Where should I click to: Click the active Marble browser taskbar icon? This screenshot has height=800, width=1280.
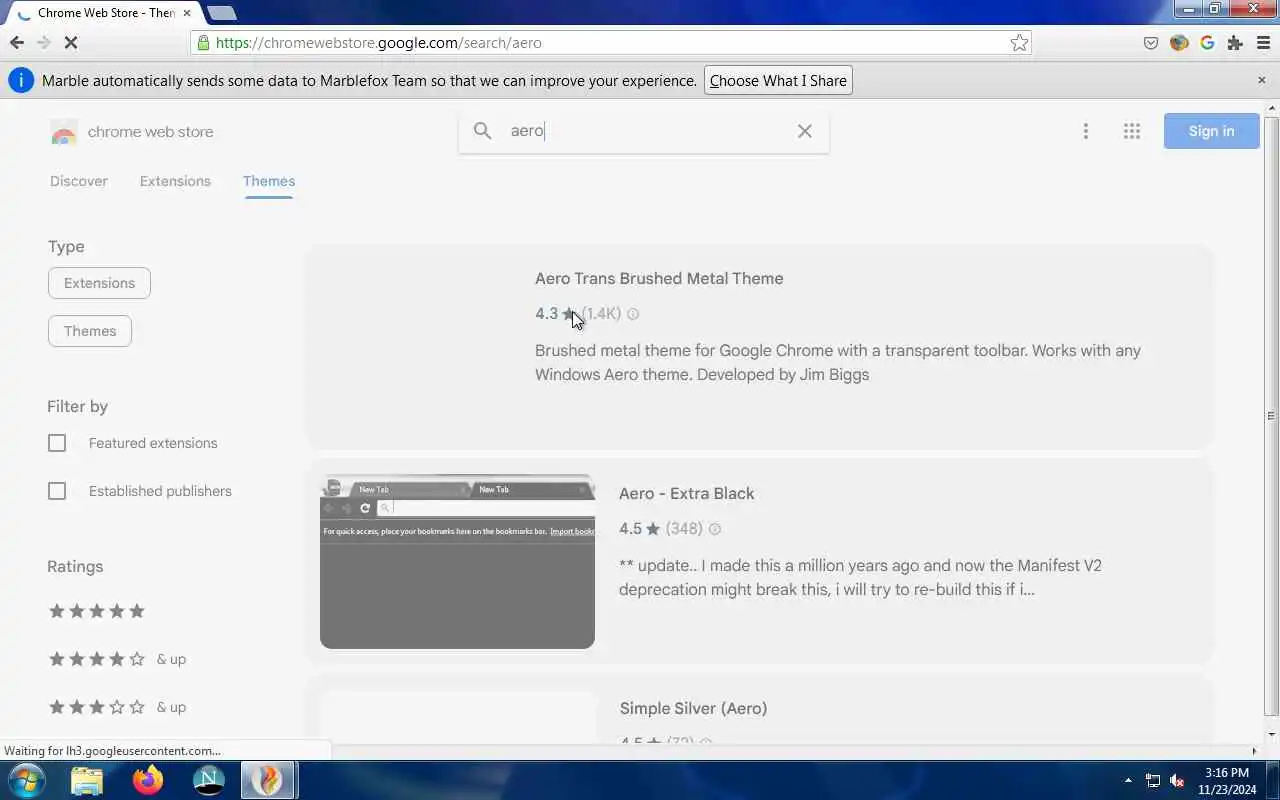click(268, 780)
